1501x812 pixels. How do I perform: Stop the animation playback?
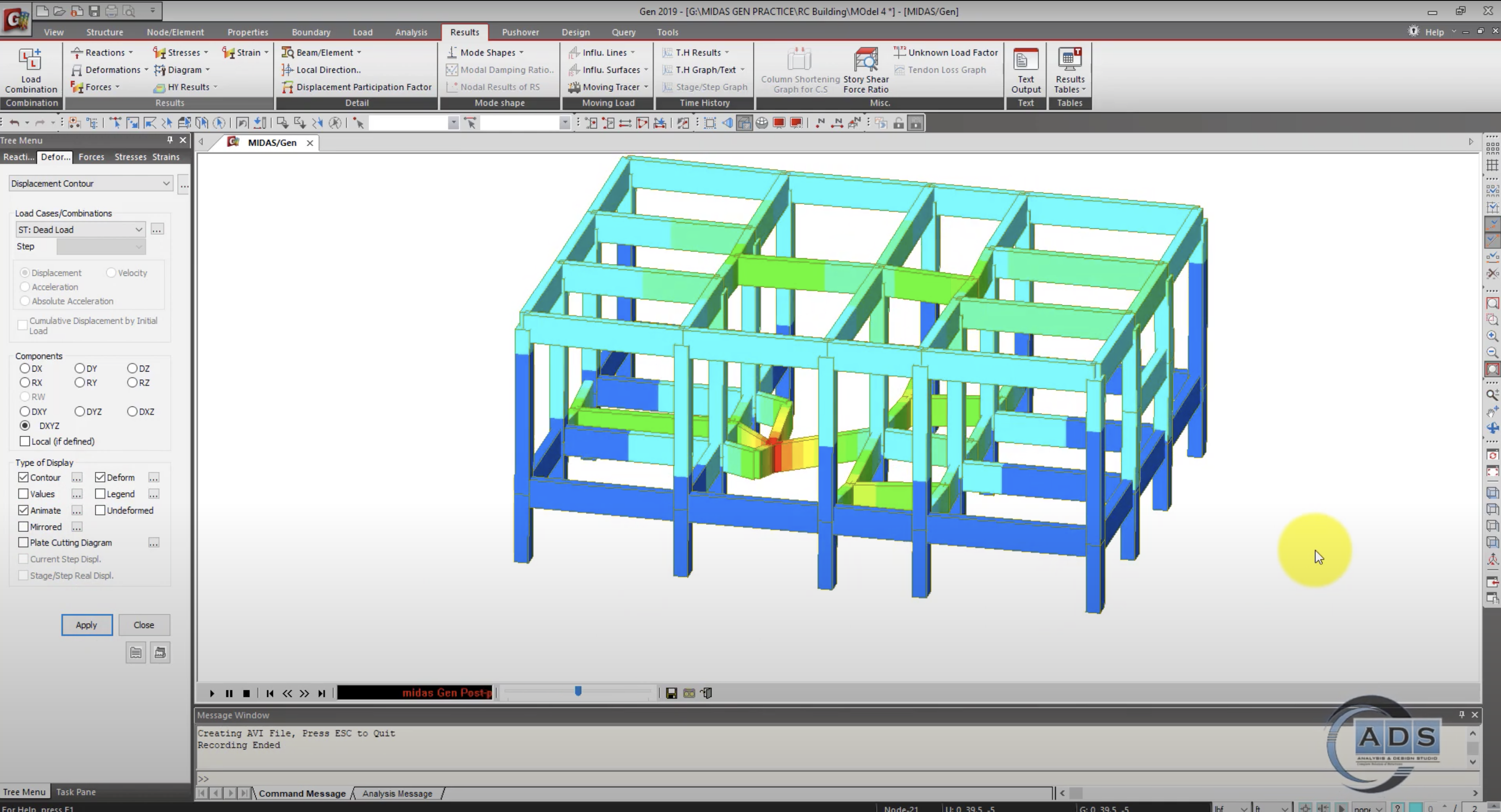pyautogui.click(x=247, y=693)
